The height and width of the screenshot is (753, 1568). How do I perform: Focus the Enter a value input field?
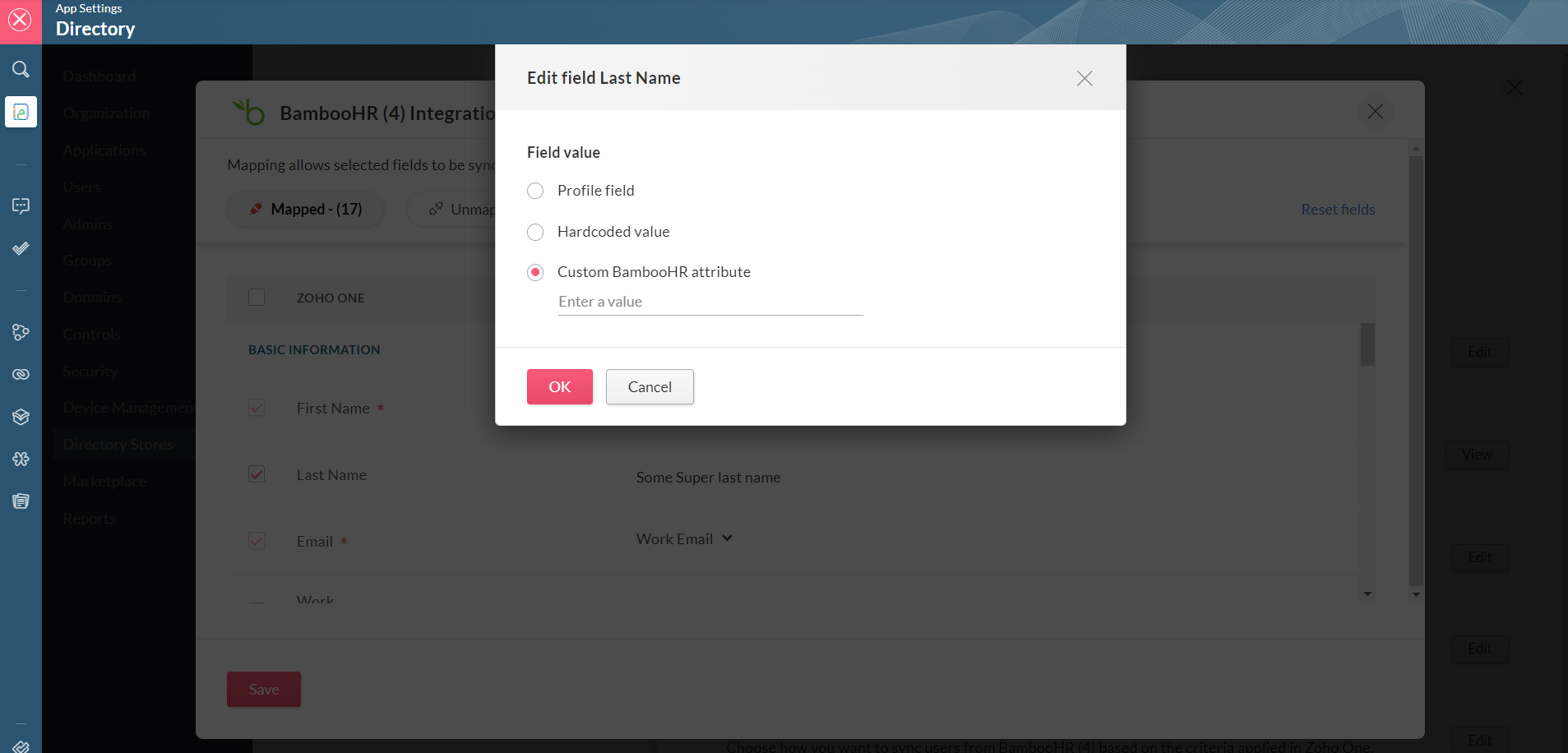pyautogui.click(x=710, y=302)
